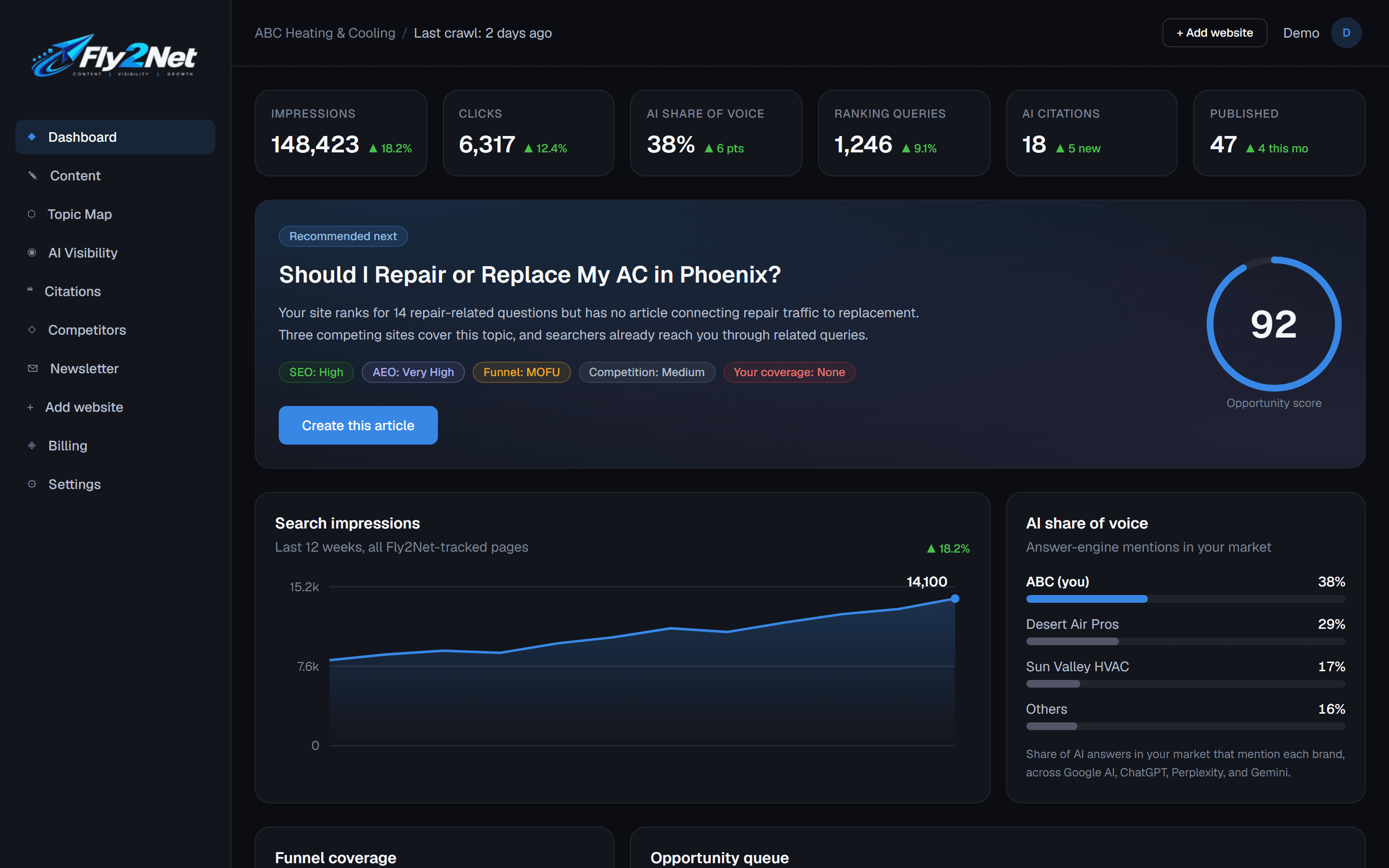Screen dimensions: 1389x868
Task: Click the Add website plus icon
Action: tap(30, 407)
